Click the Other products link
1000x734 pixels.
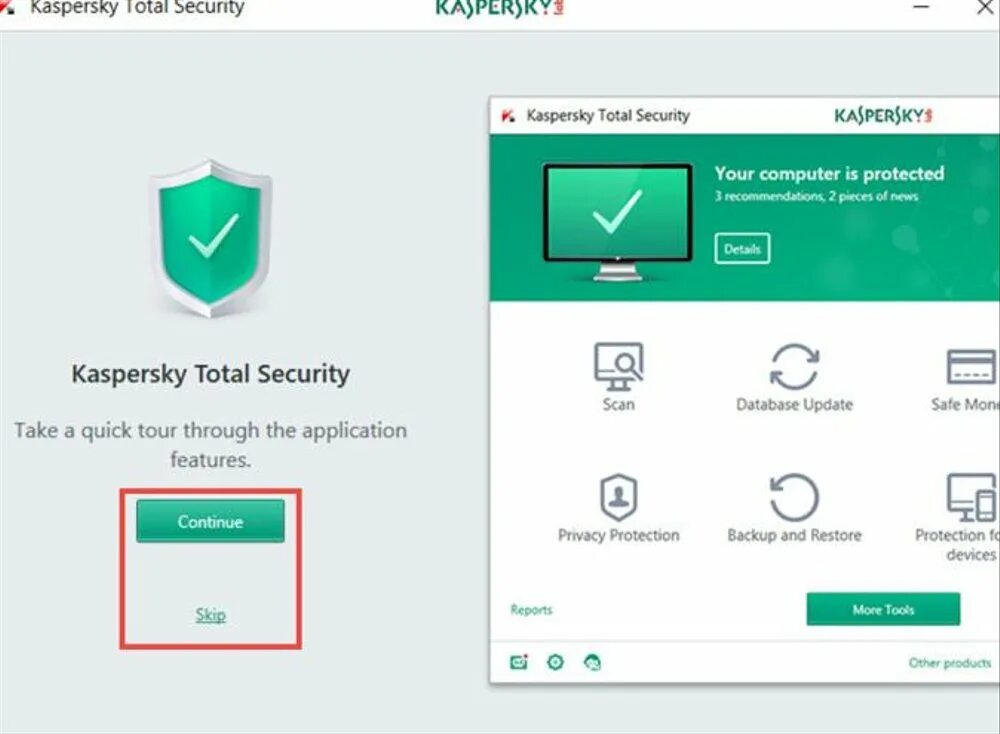click(950, 663)
